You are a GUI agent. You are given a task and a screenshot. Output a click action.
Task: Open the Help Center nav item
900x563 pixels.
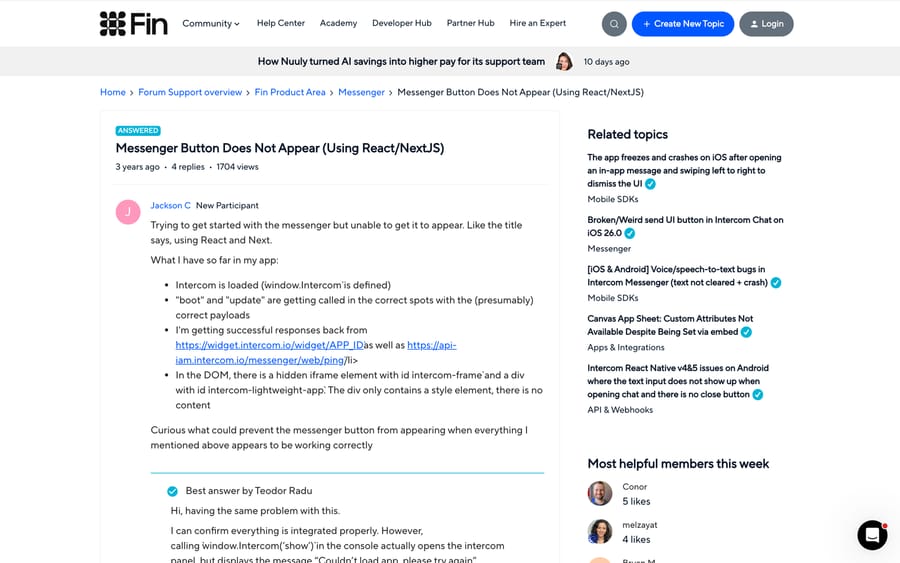pos(281,23)
